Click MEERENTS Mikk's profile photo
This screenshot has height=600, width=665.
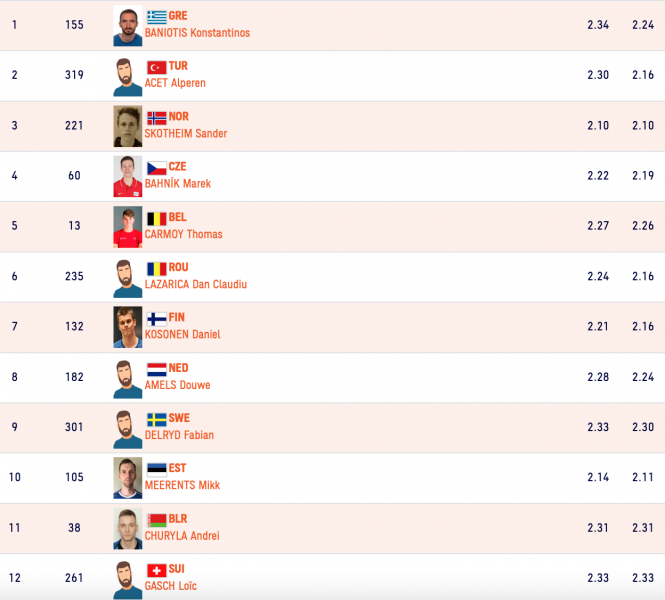pos(128,478)
